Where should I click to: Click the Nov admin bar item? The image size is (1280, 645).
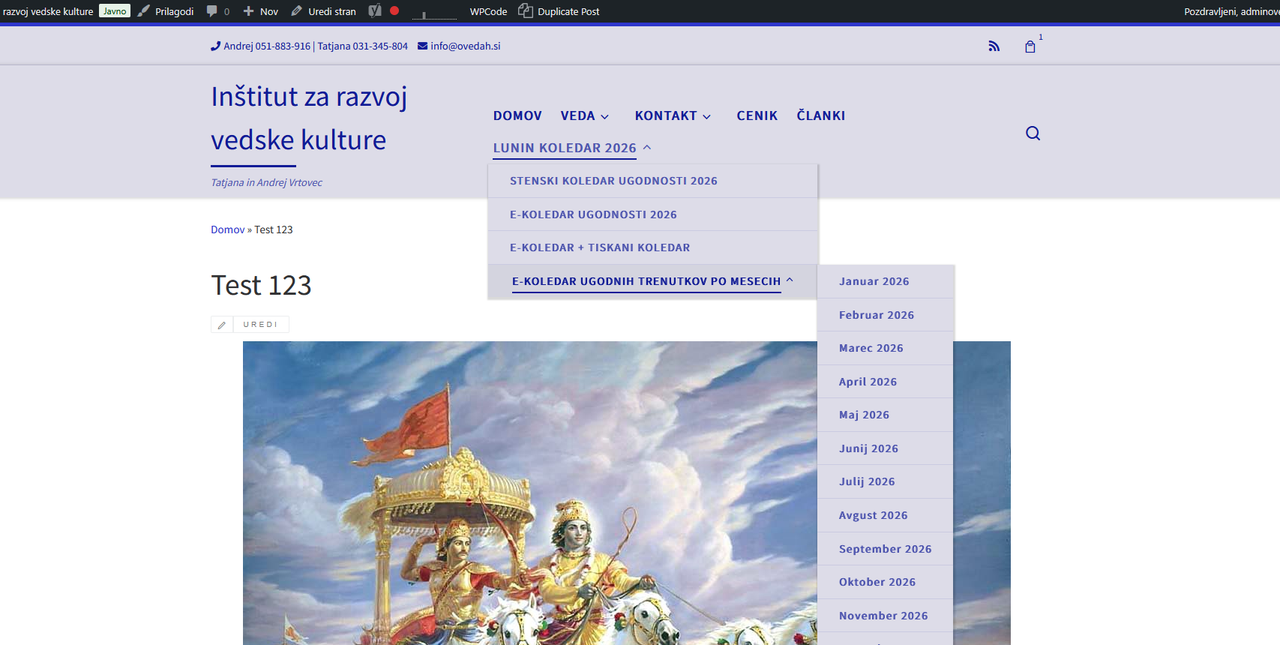coord(261,11)
